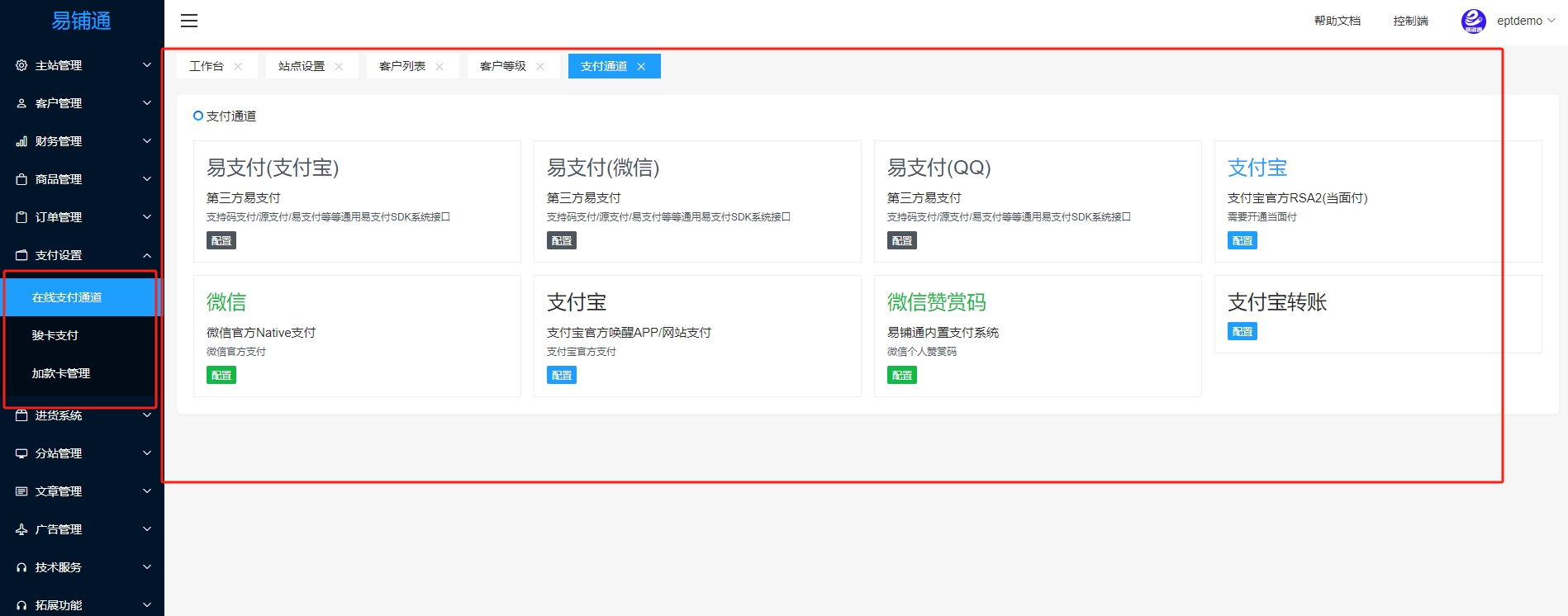Expand the 进货系统 menu chevron
Screen dimensions: 1568x616
point(147,415)
